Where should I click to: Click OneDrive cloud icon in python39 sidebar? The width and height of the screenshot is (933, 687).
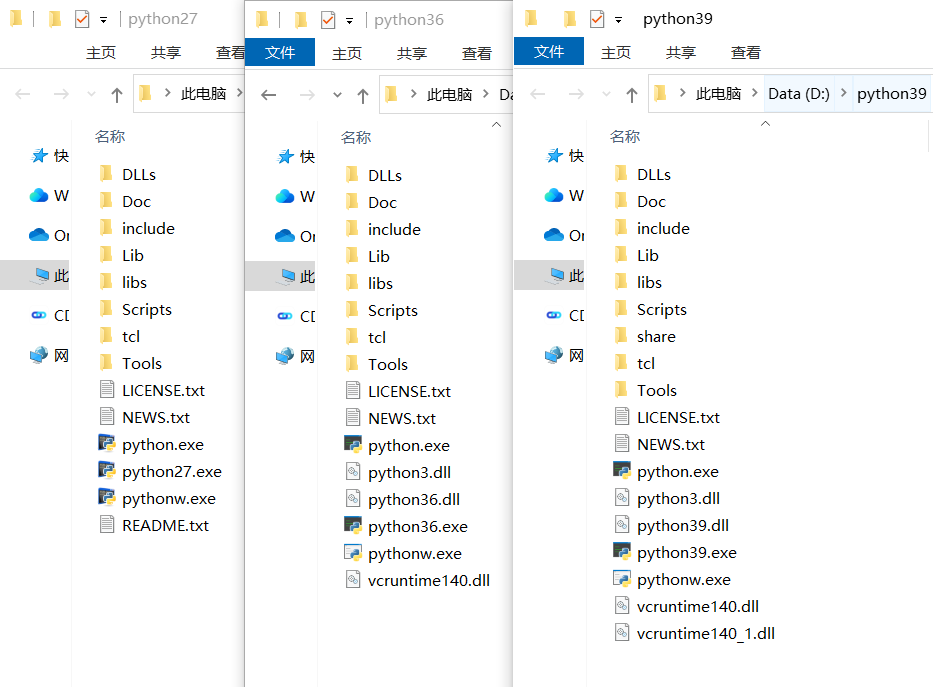[554, 235]
